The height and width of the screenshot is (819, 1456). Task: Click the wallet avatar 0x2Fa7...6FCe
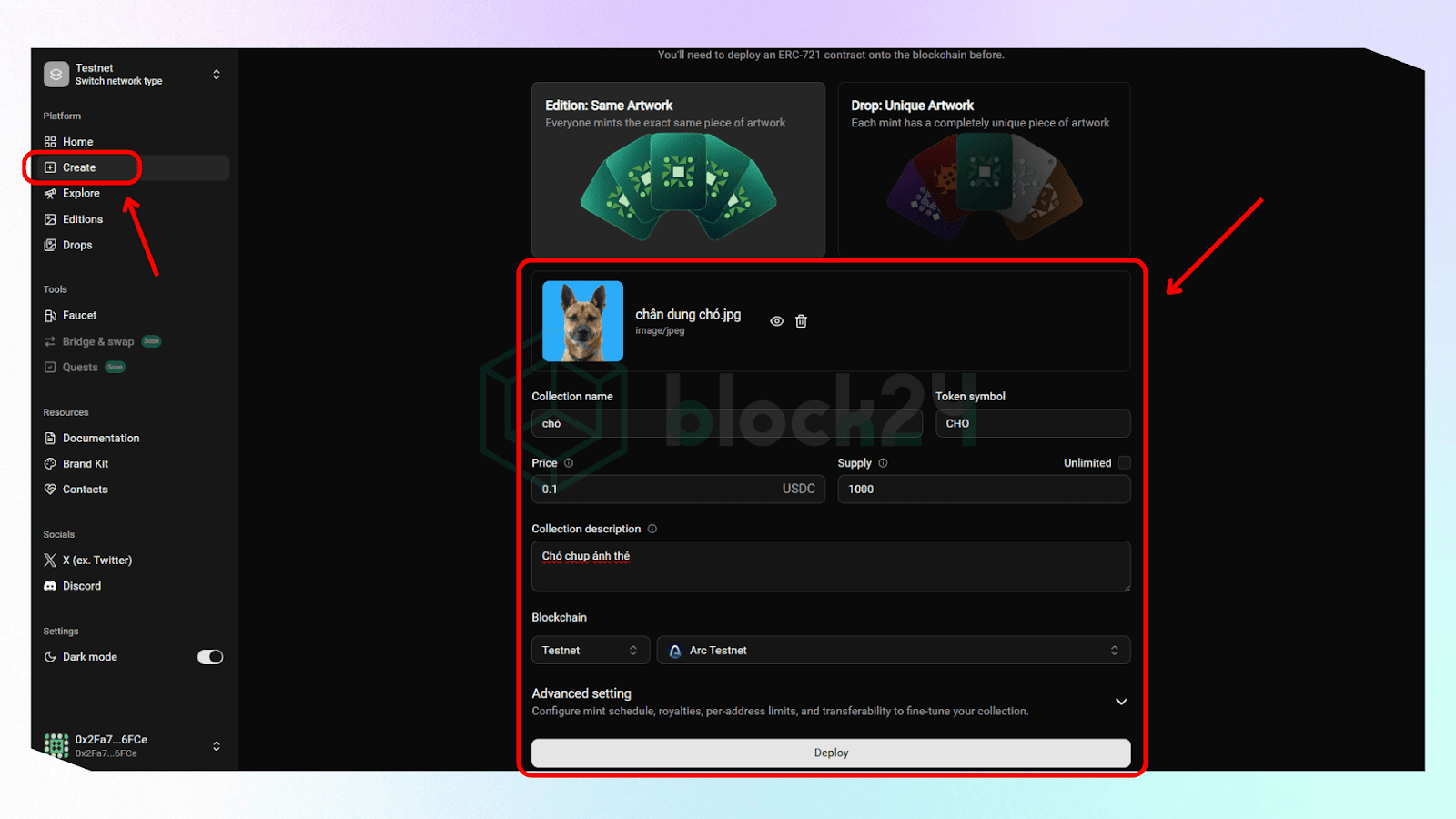pos(56,745)
